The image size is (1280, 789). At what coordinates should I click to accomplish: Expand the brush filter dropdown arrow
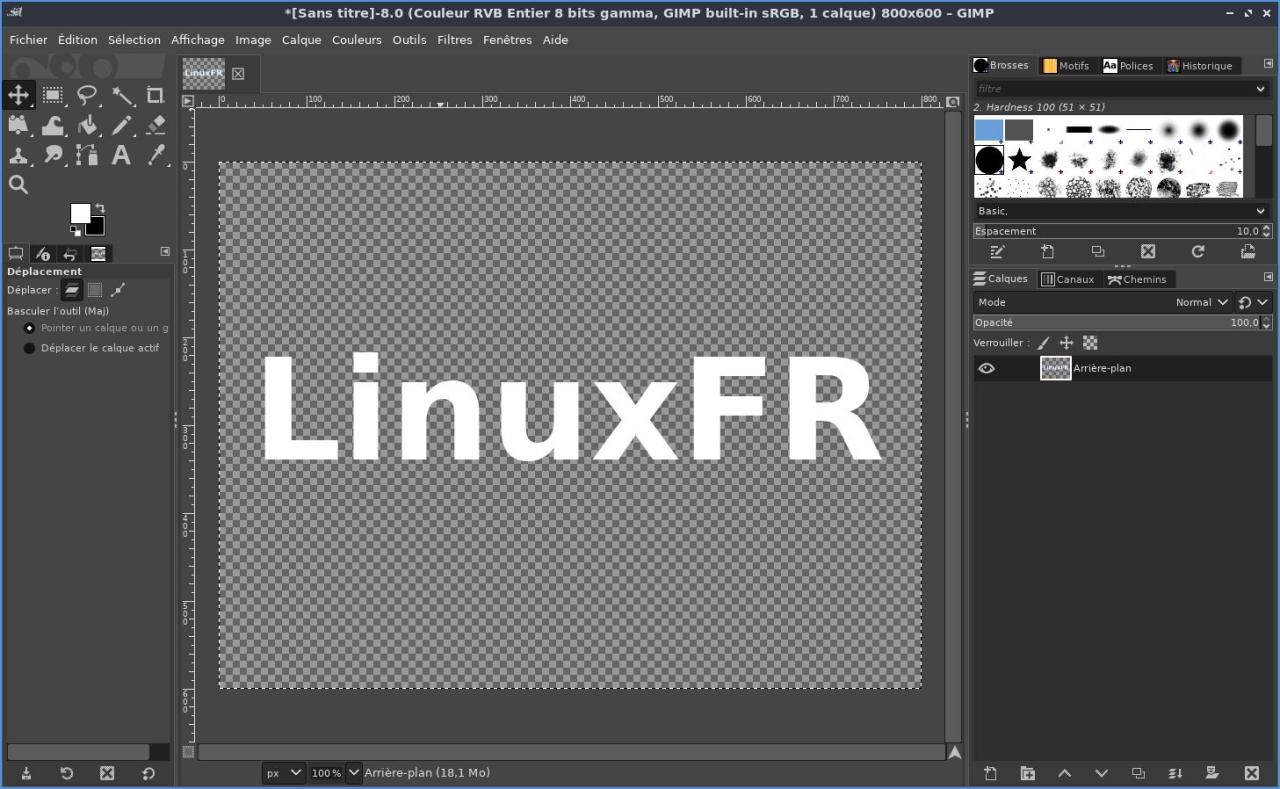coord(1261,89)
